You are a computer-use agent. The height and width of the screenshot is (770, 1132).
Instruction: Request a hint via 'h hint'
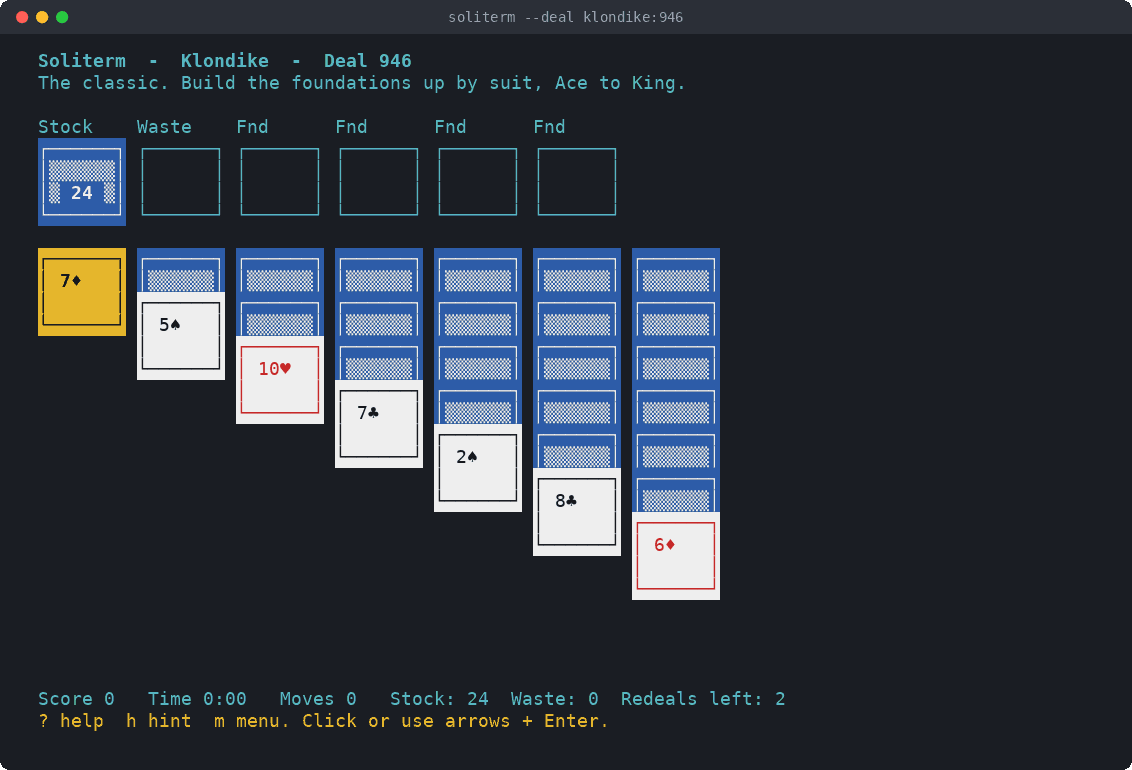[159, 721]
